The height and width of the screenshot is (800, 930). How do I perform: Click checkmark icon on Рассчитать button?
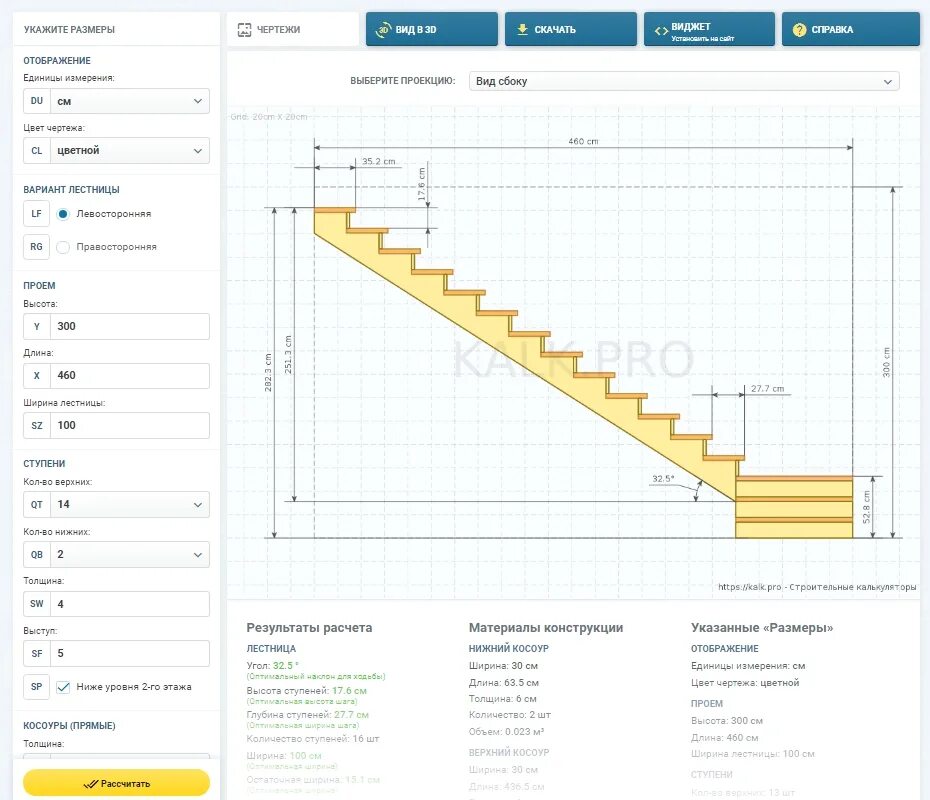[x=91, y=784]
